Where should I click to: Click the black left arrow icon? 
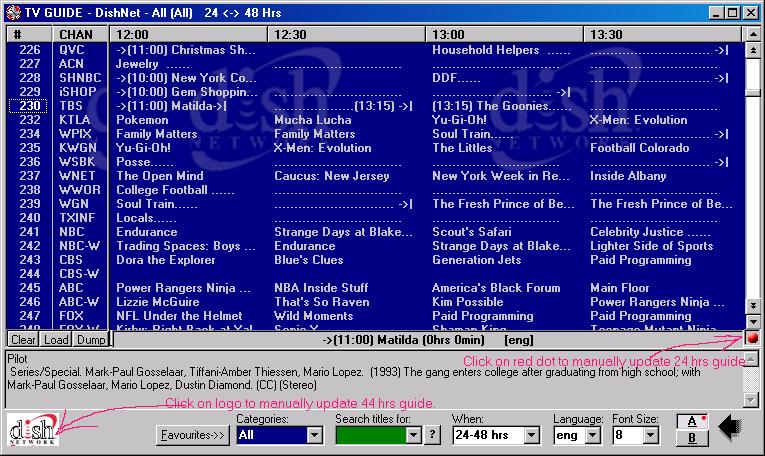click(730, 427)
